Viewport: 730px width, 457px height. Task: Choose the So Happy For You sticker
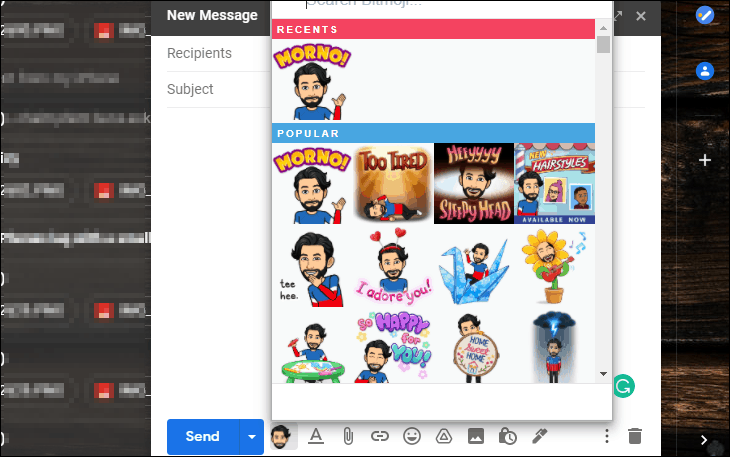(x=393, y=348)
